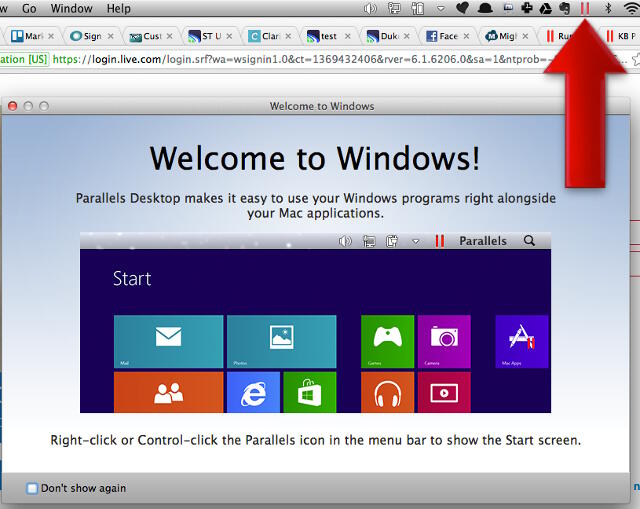Switch to the 'Cust' browser tab
Viewport: 640px width, 509px height.
[x=152, y=36]
